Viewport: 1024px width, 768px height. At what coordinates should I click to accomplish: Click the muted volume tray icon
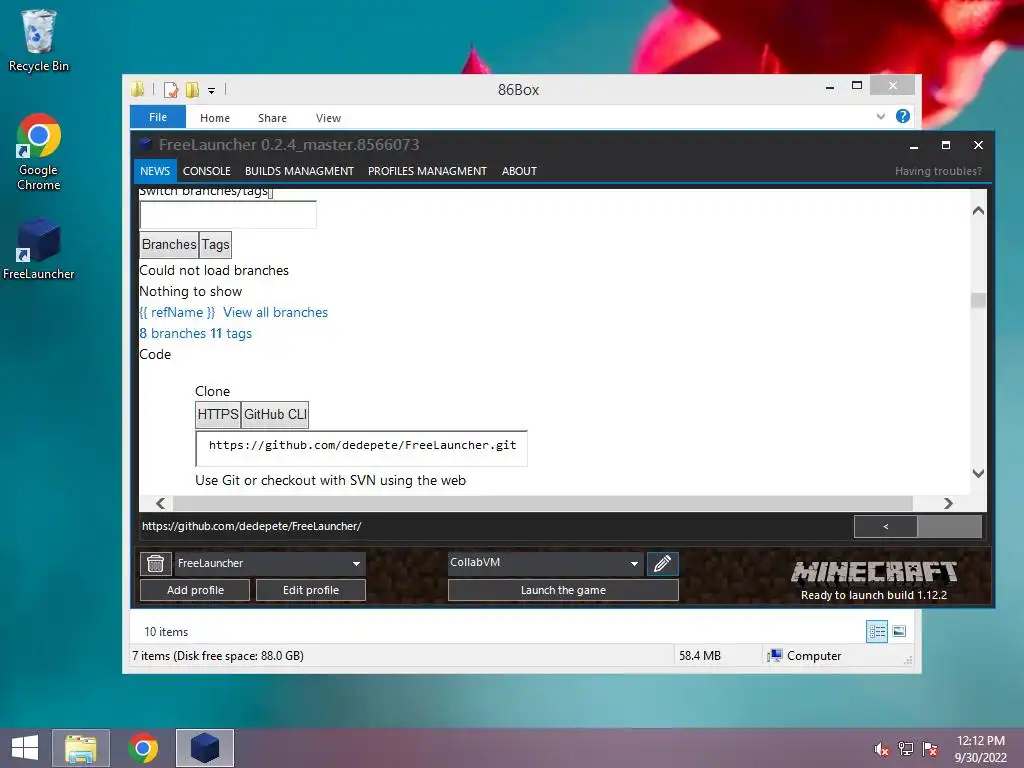[882, 749]
